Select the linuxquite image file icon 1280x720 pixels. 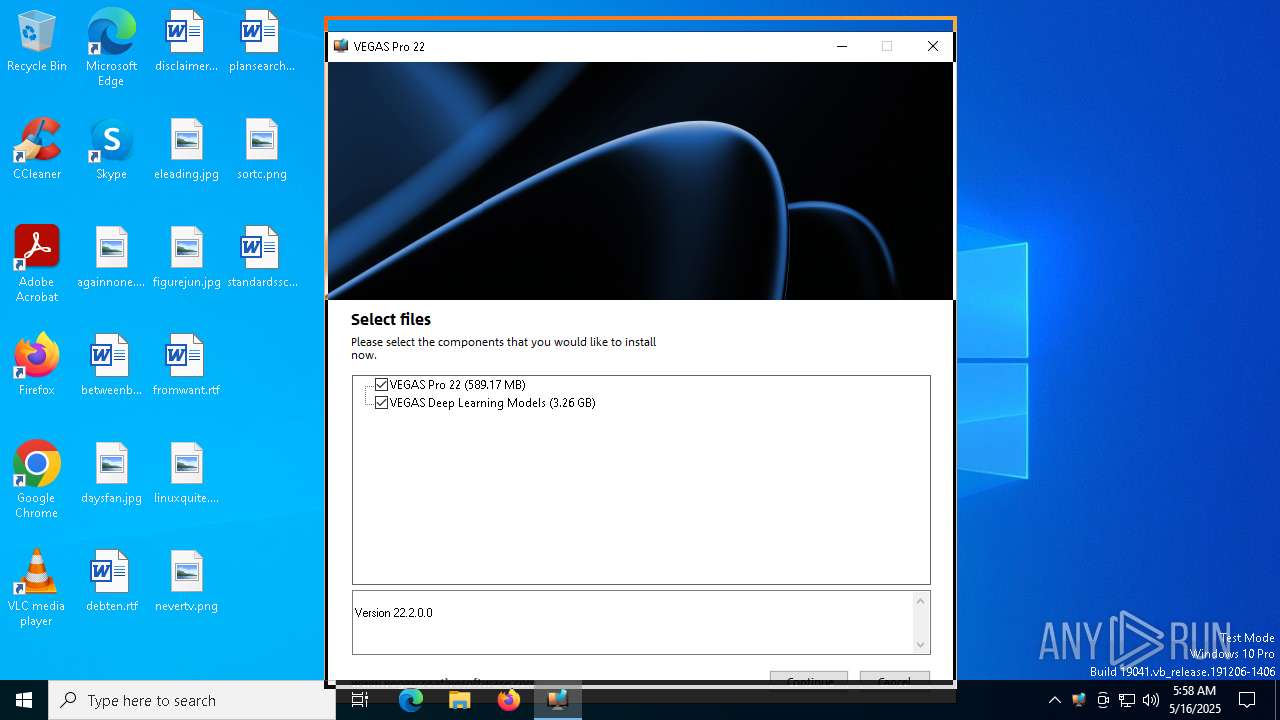186,474
